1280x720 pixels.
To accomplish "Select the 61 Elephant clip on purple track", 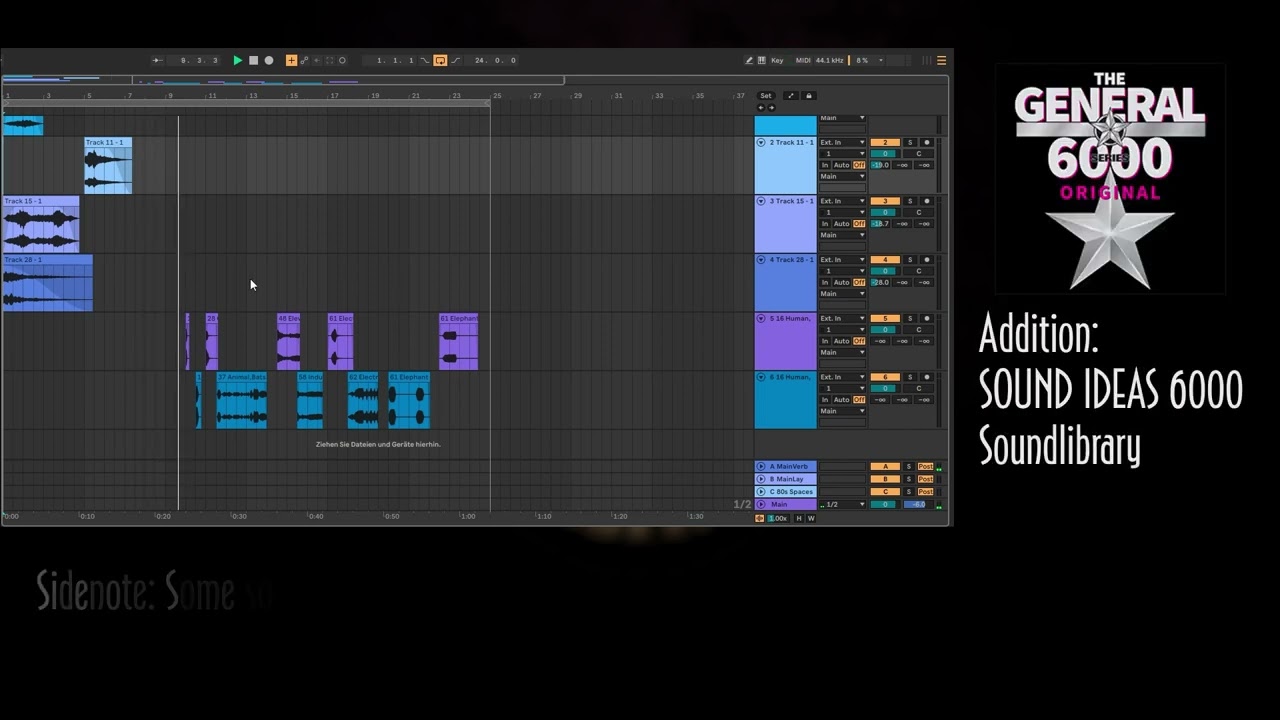I will (x=459, y=342).
